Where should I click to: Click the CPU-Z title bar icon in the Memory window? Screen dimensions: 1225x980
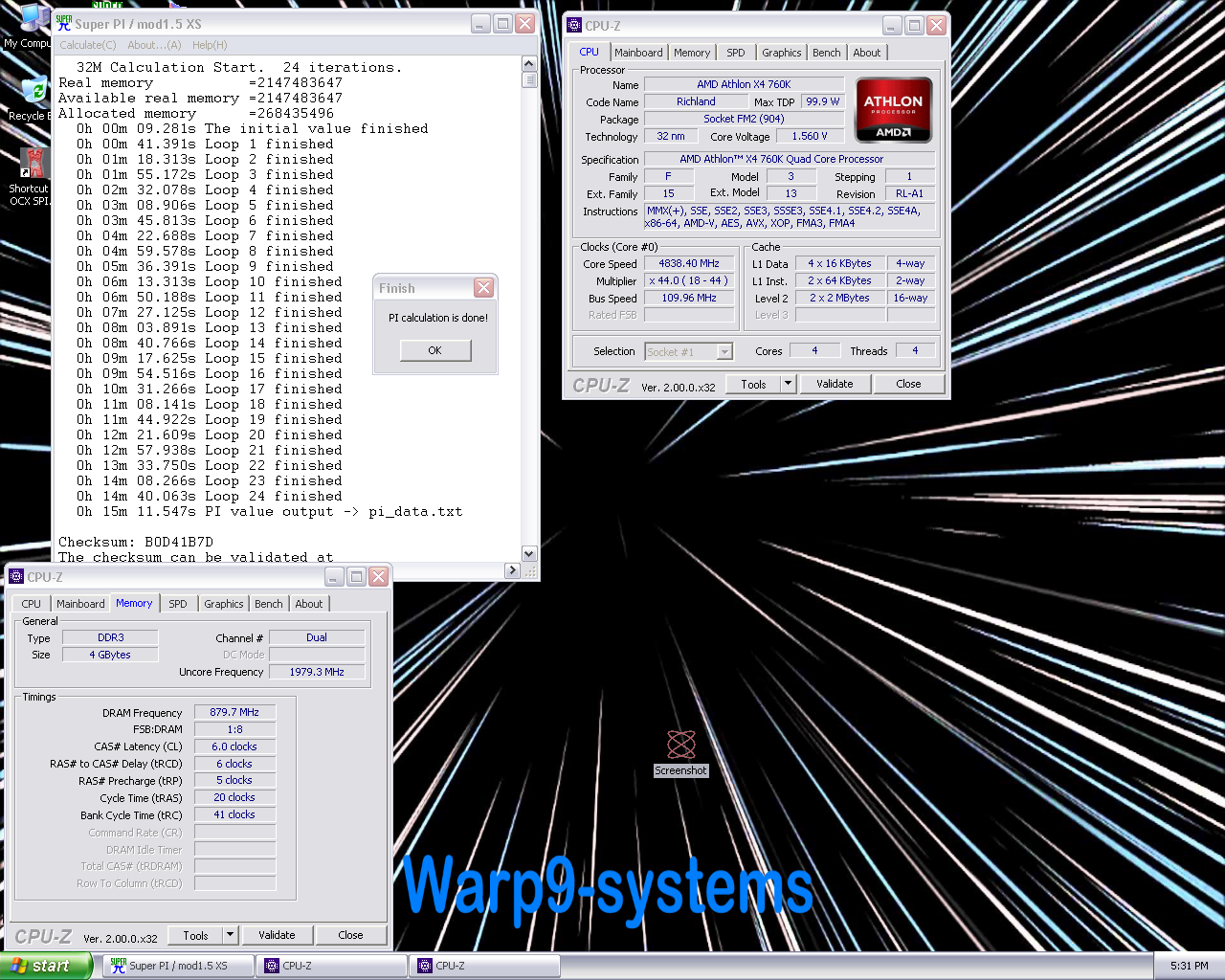point(16,577)
